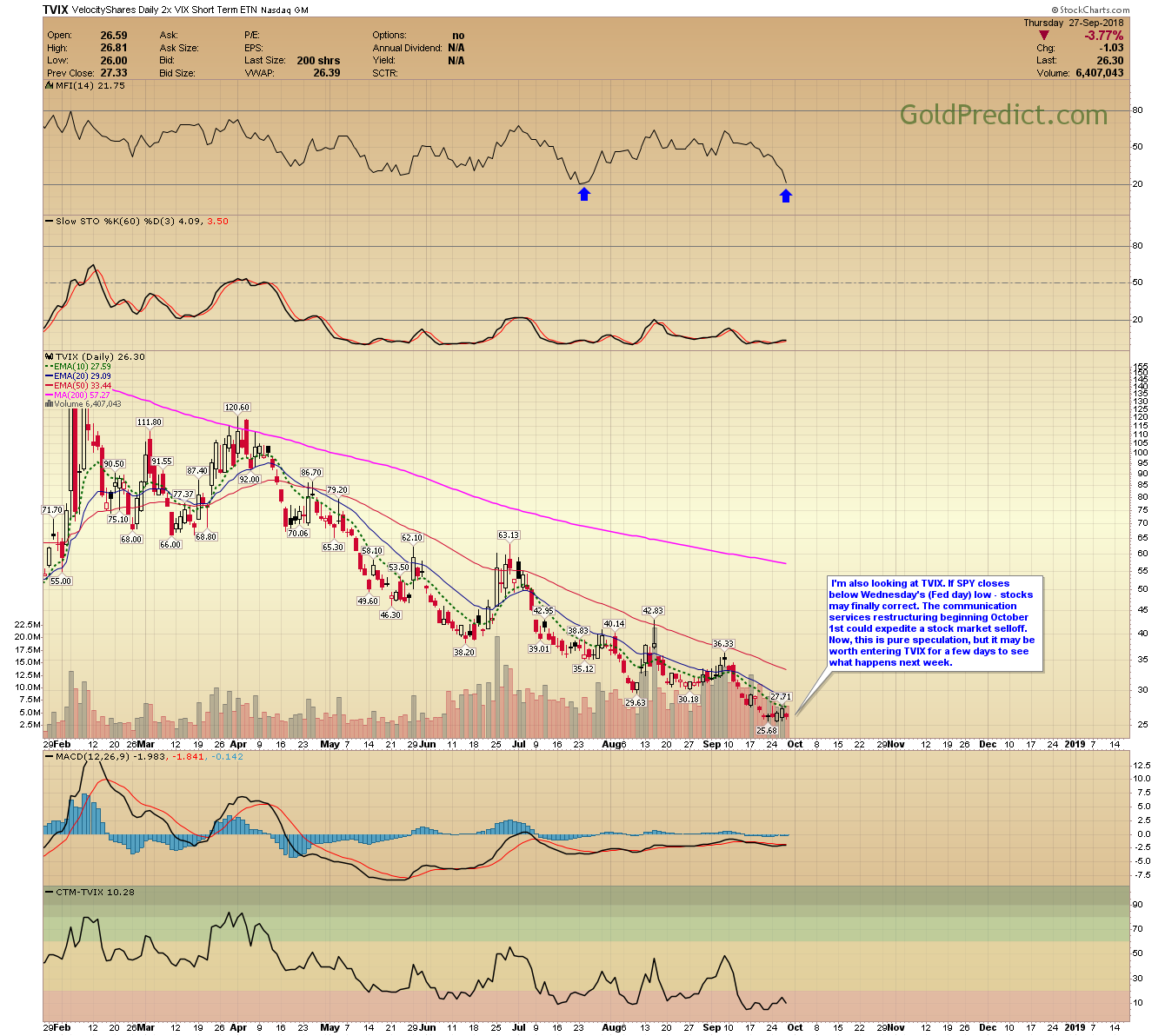Image resolution: width=1165 pixels, height=1036 pixels.
Task: Click the 42.83 price peak label
Action: (x=653, y=611)
